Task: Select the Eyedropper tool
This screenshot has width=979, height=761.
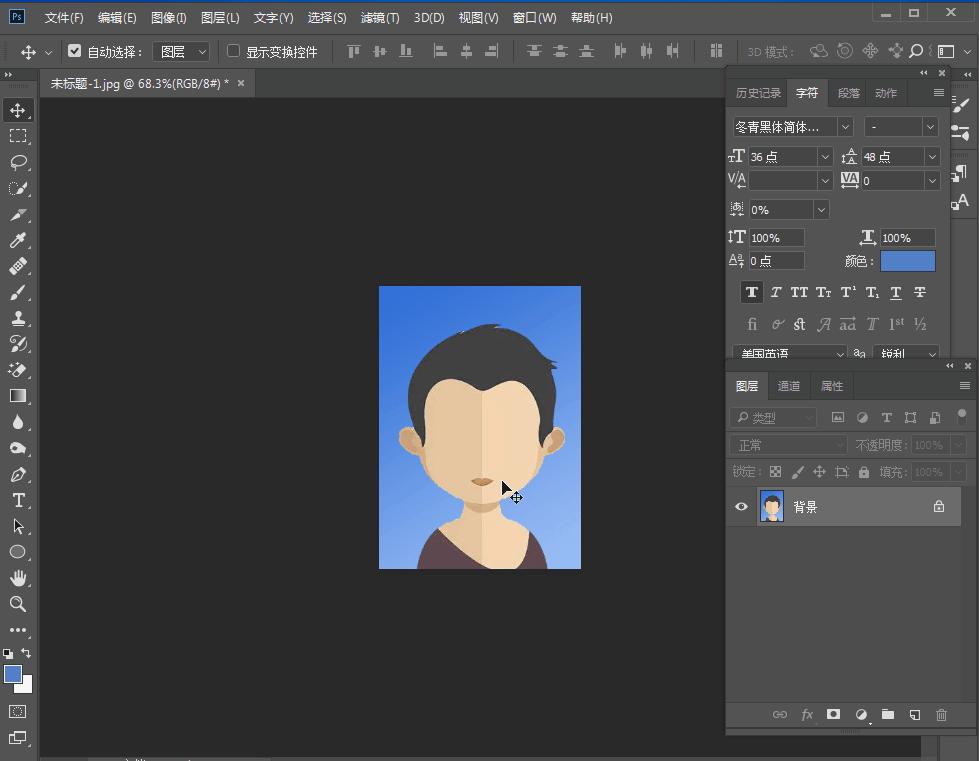Action: point(18,240)
